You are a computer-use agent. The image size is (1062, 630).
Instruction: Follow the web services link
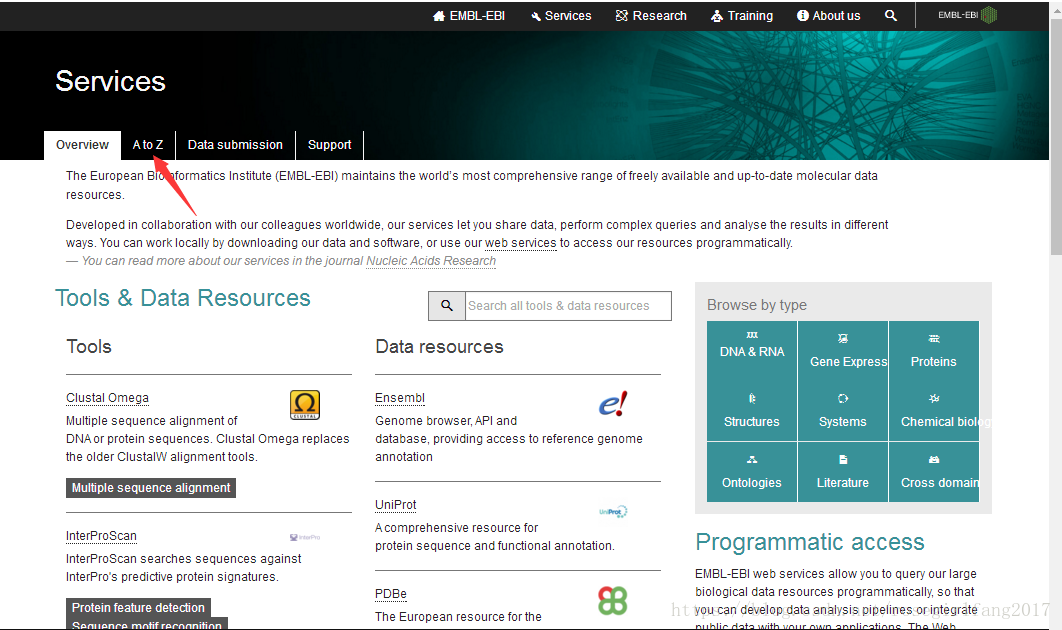pyautogui.click(x=520, y=243)
